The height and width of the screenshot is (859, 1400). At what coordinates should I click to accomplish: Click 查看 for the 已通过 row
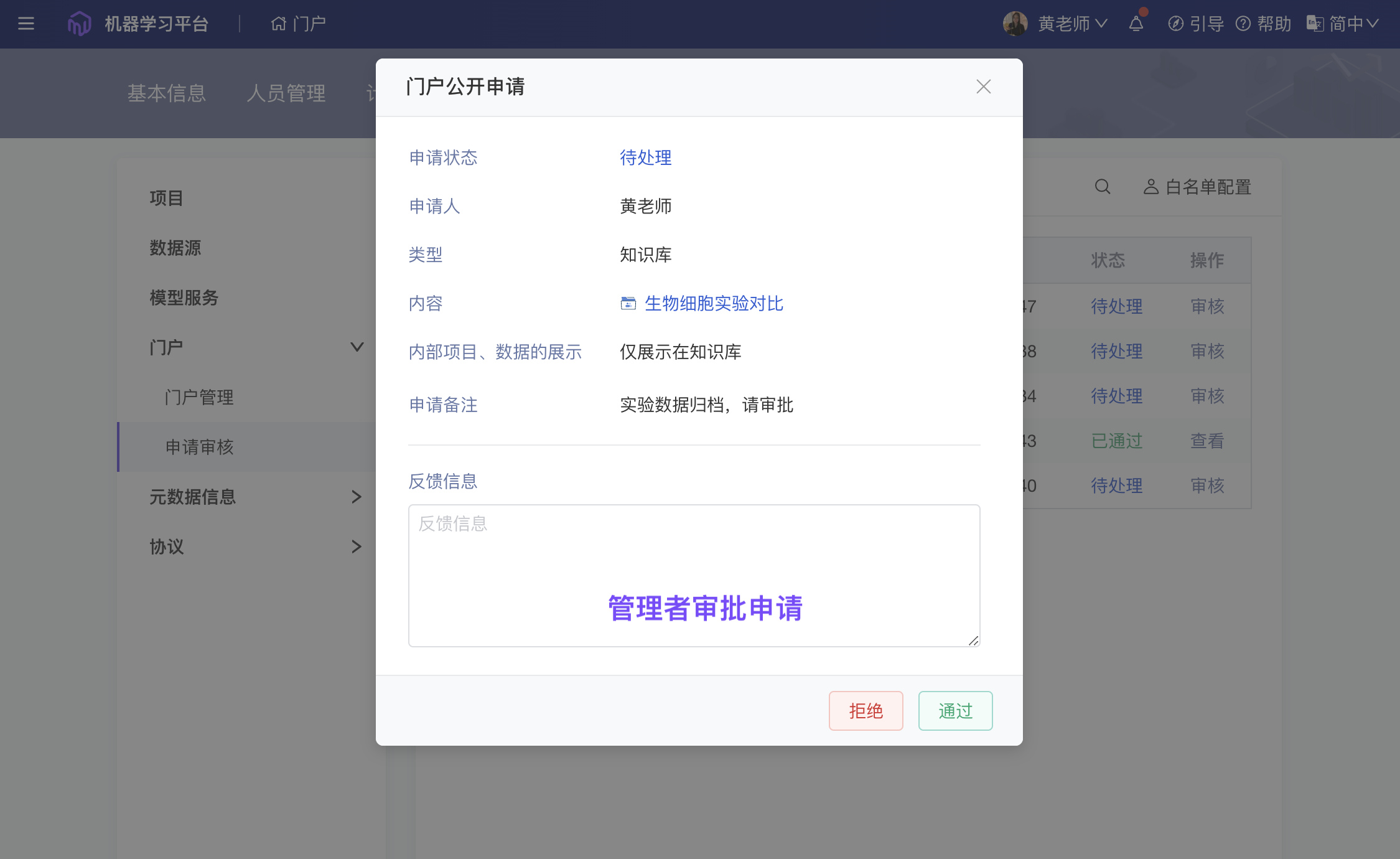(x=1207, y=441)
